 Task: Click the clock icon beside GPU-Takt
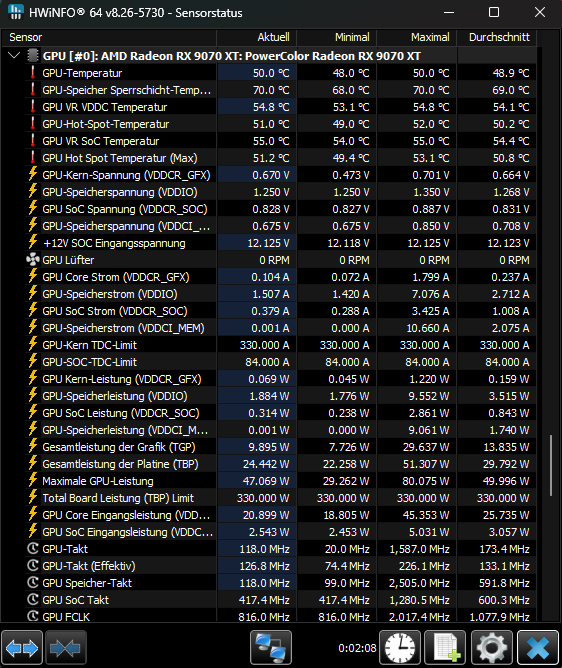click(x=33, y=549)
